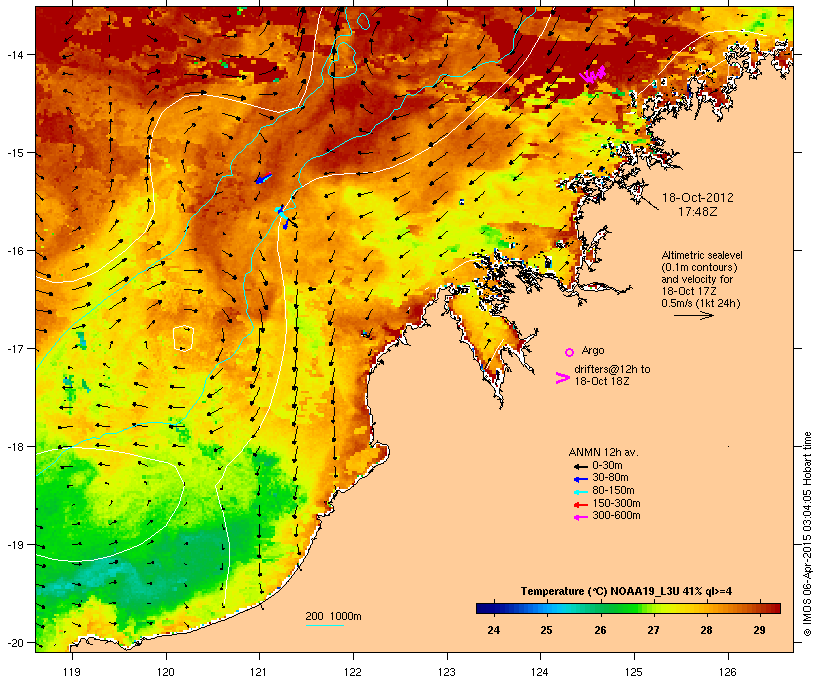820x680 pixels.
Task: Click the colorbar tick label 27
Action: click(x=653, y=630)
